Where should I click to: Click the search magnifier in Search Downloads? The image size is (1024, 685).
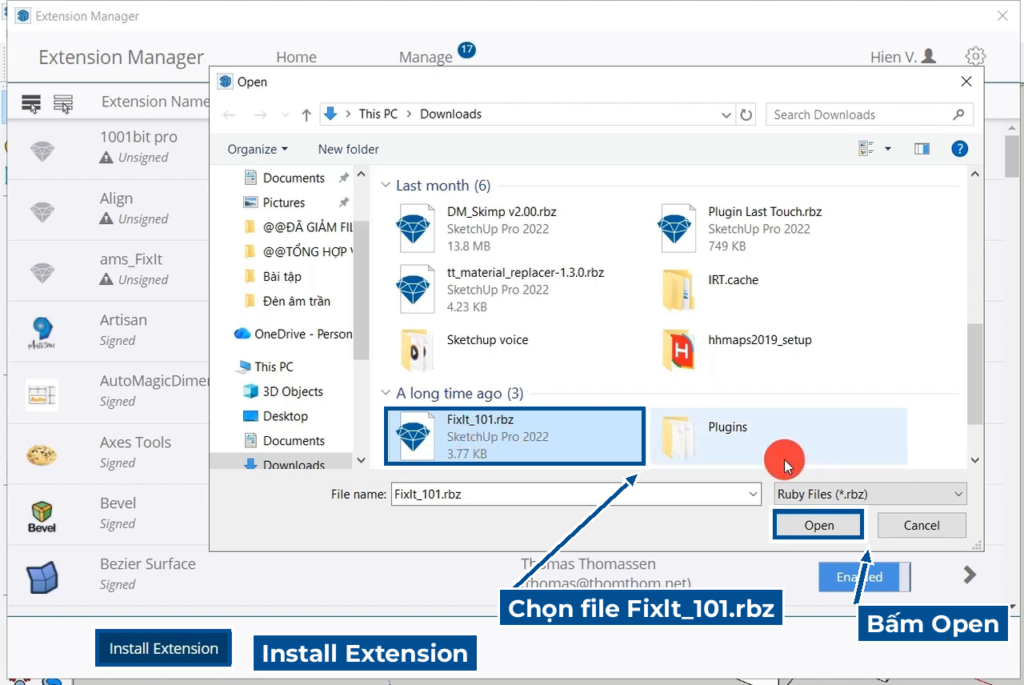958,115
